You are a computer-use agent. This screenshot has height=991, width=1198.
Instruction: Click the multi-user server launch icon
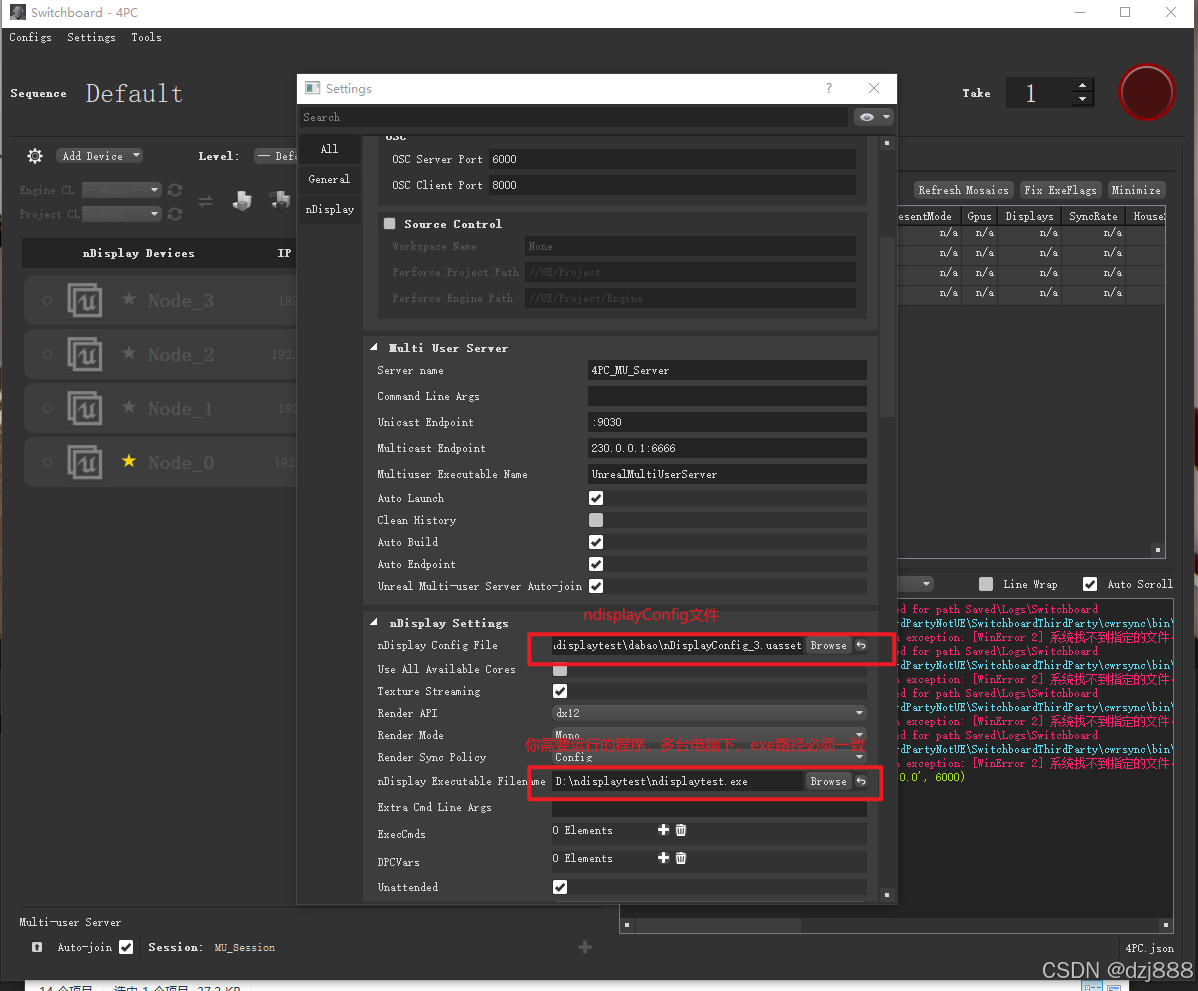[x=37, y=947]
